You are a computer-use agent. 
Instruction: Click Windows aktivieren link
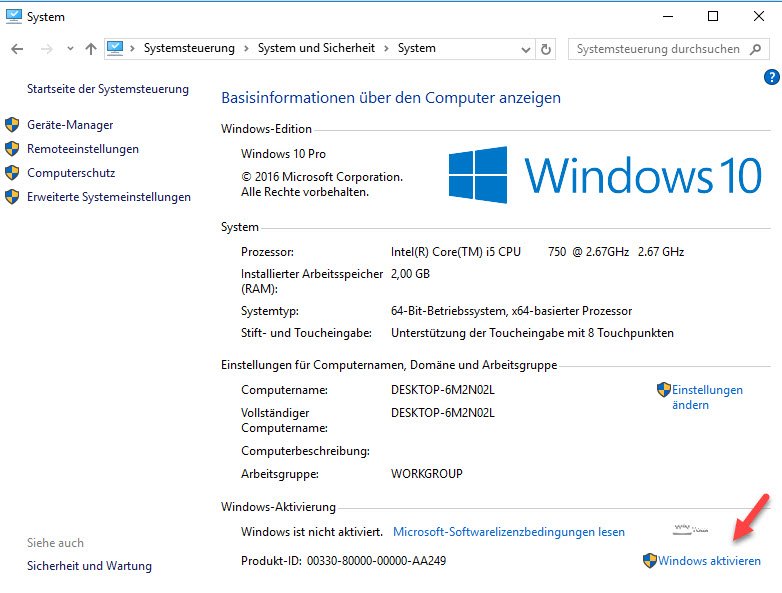709,561
